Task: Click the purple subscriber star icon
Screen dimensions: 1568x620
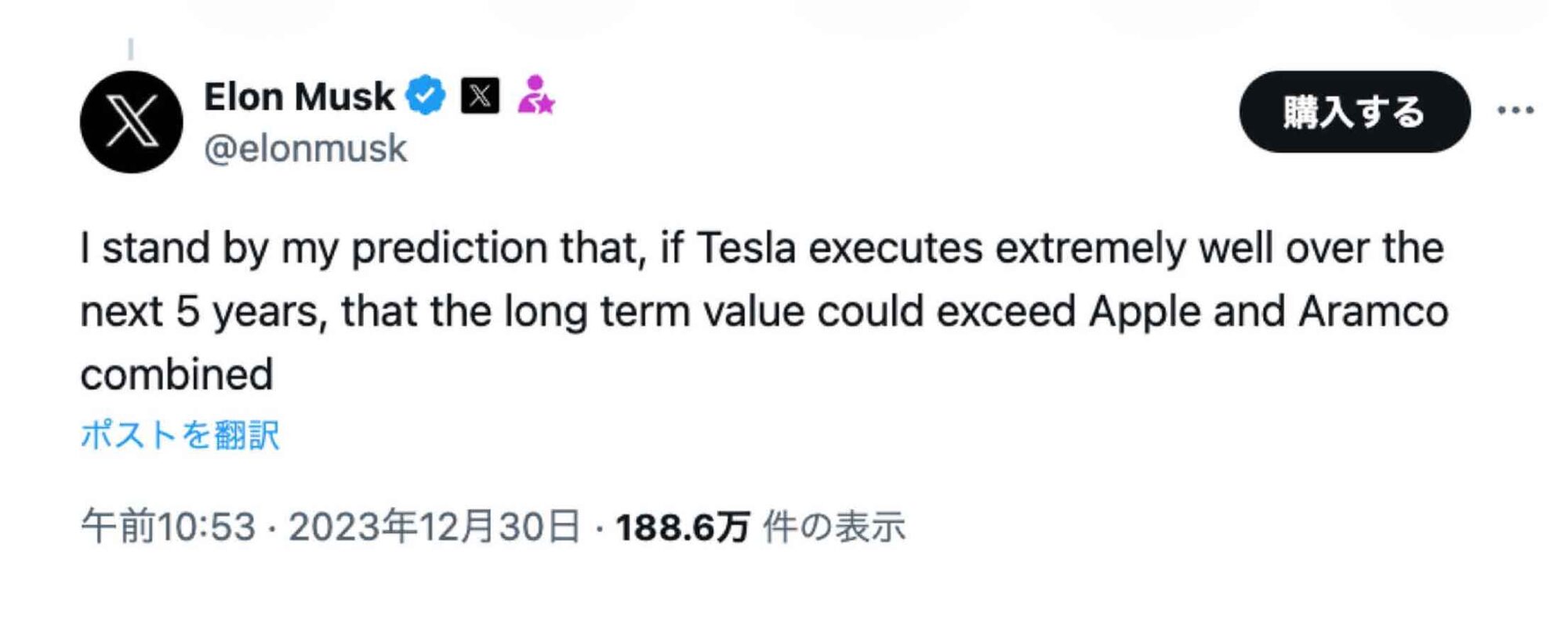Action: pyautogui.click(x=535, y=95)
